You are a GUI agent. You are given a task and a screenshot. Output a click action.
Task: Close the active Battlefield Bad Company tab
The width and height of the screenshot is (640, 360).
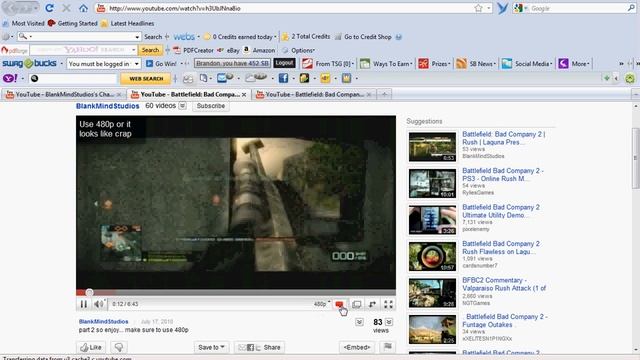click(x=244, y=95)
